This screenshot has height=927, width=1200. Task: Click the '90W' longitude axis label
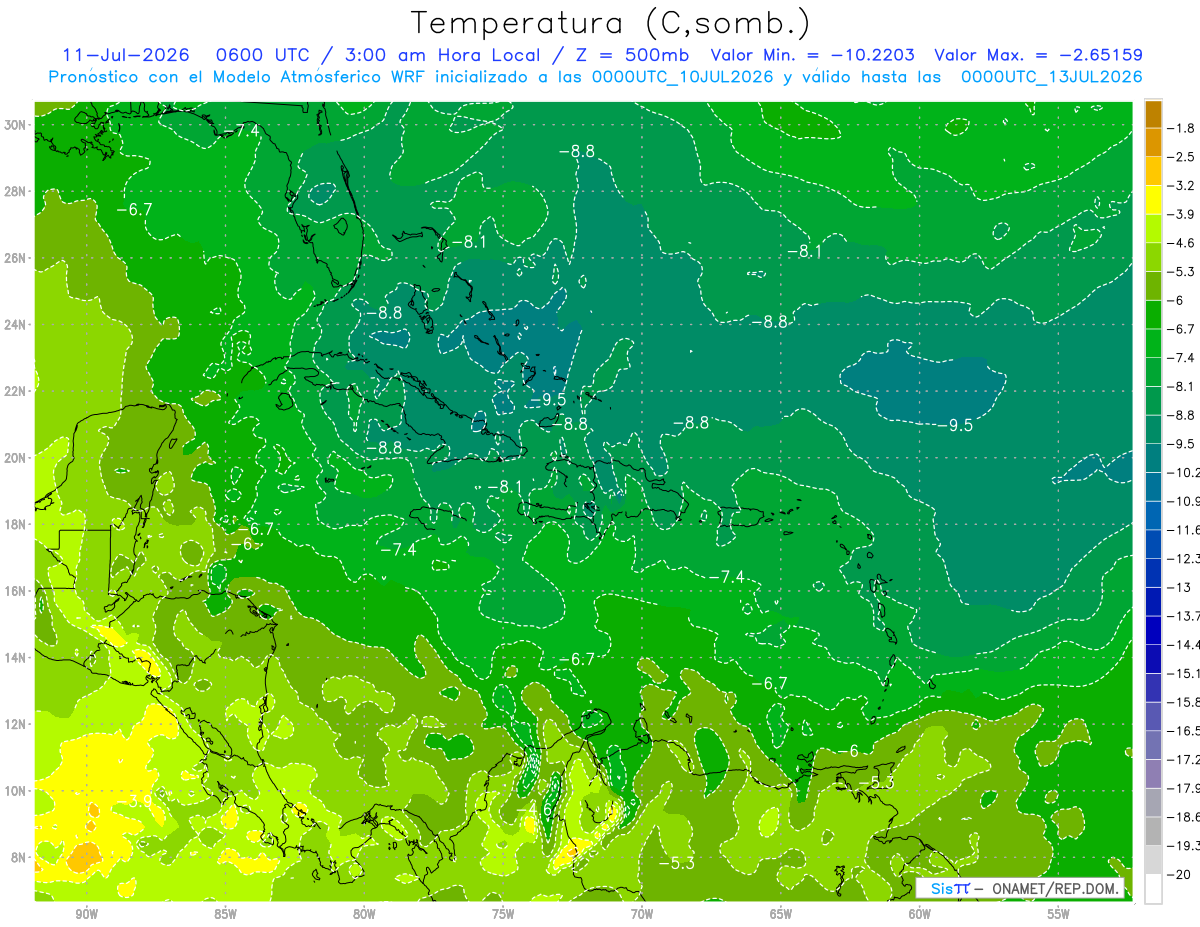coord(86,914)
